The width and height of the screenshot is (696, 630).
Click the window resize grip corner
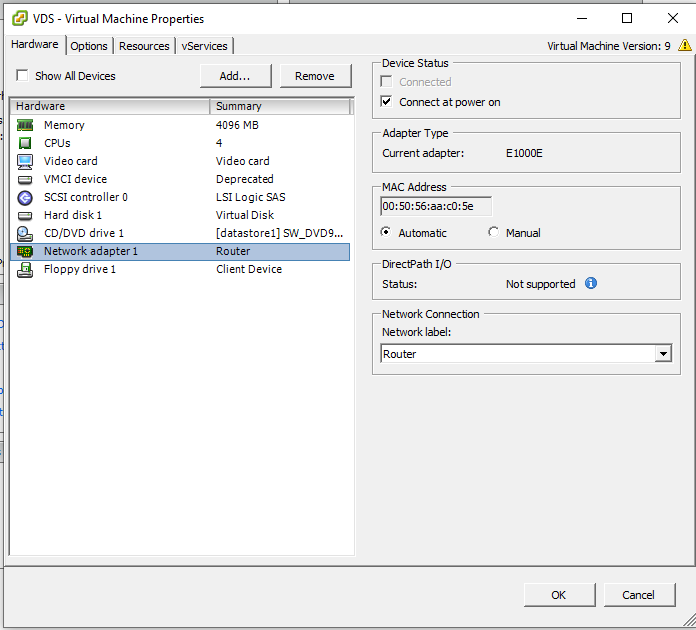click(x=689, y=619)
